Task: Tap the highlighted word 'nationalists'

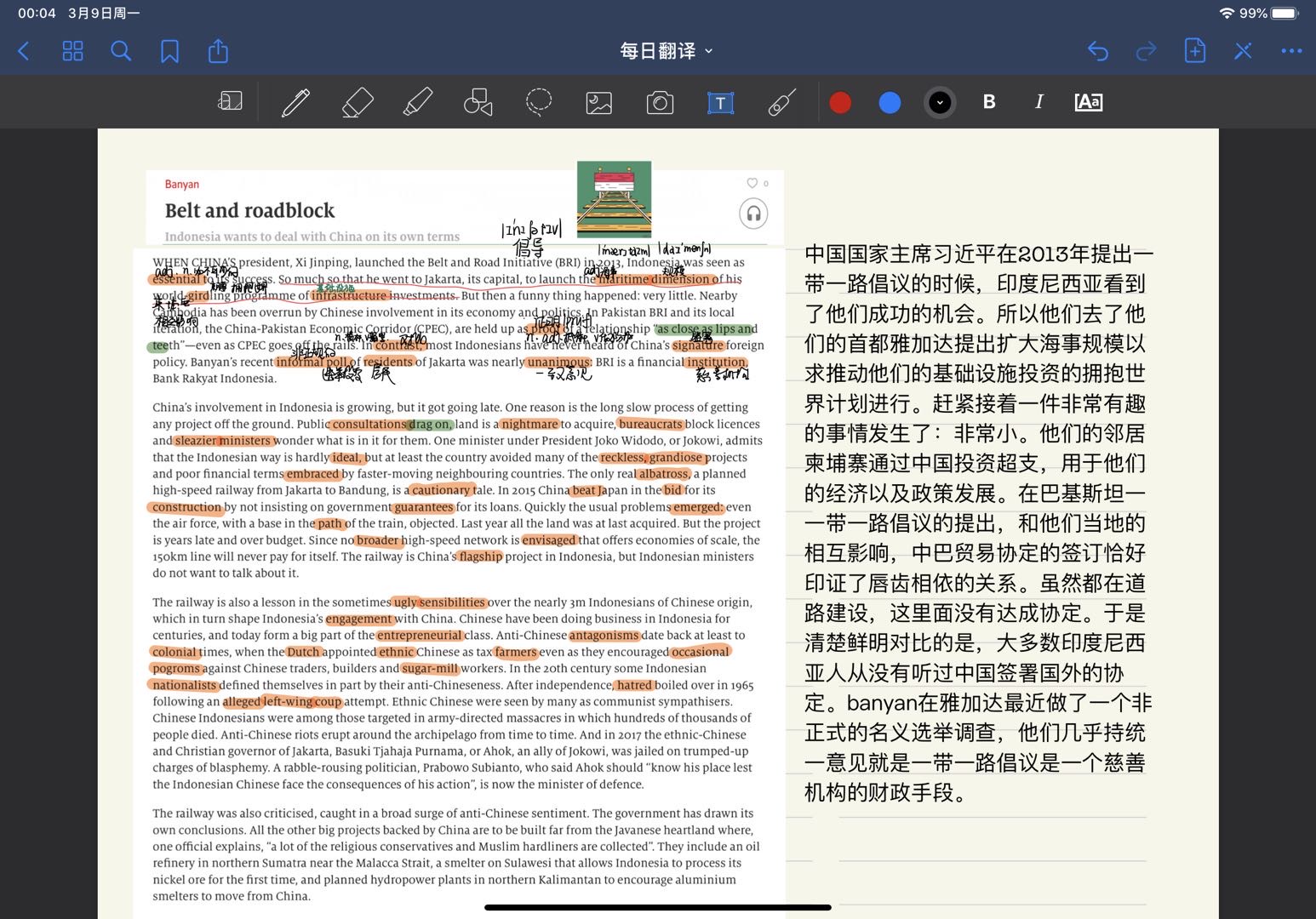Action: coord(185,685)
